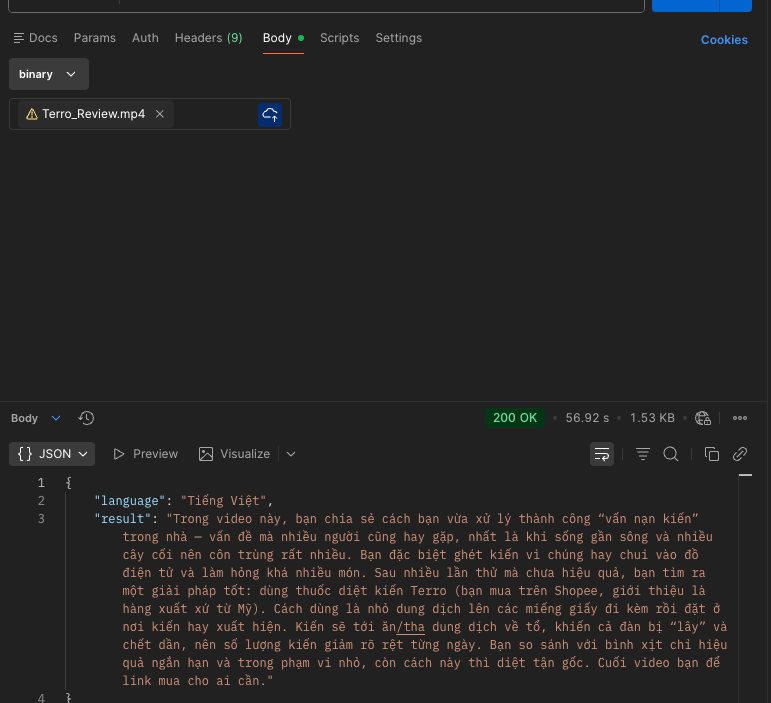Screen dimensions: 771x703
Task: Click the network globe icon
Action: [703, 418]
